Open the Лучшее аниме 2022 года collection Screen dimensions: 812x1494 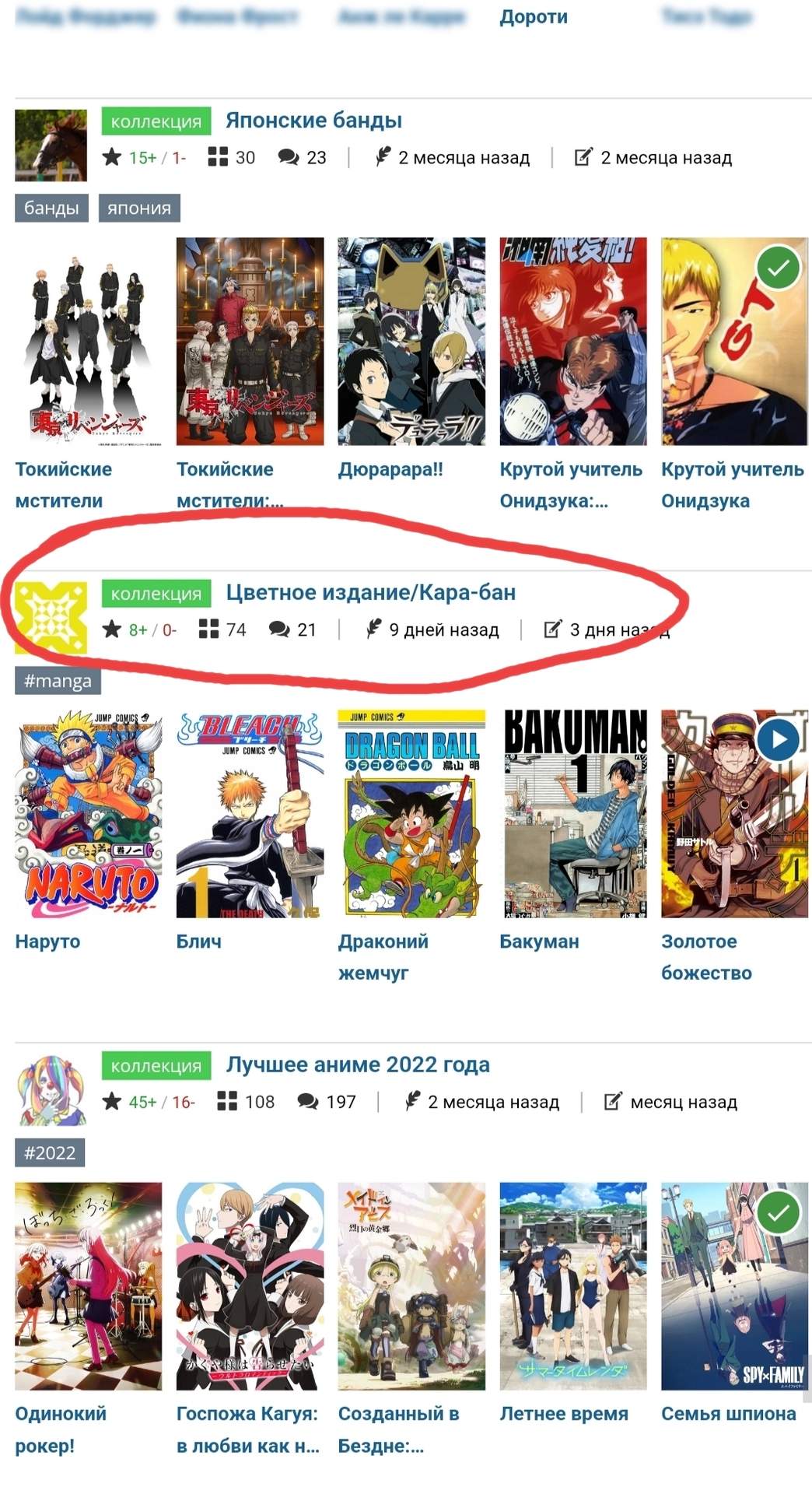tap(358, 1064)
